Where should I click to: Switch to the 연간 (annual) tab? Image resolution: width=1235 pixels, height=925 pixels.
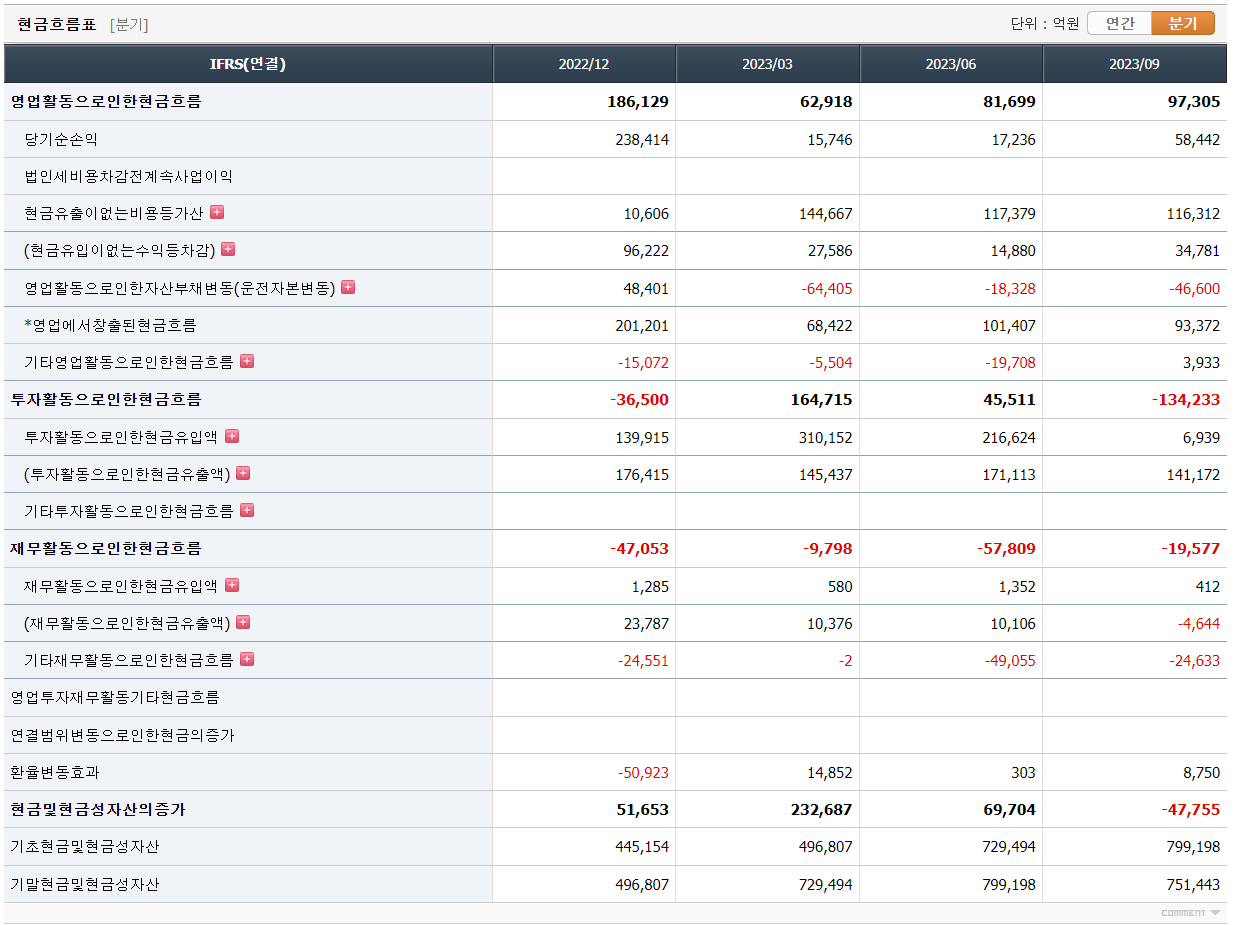coord(1119,23)
